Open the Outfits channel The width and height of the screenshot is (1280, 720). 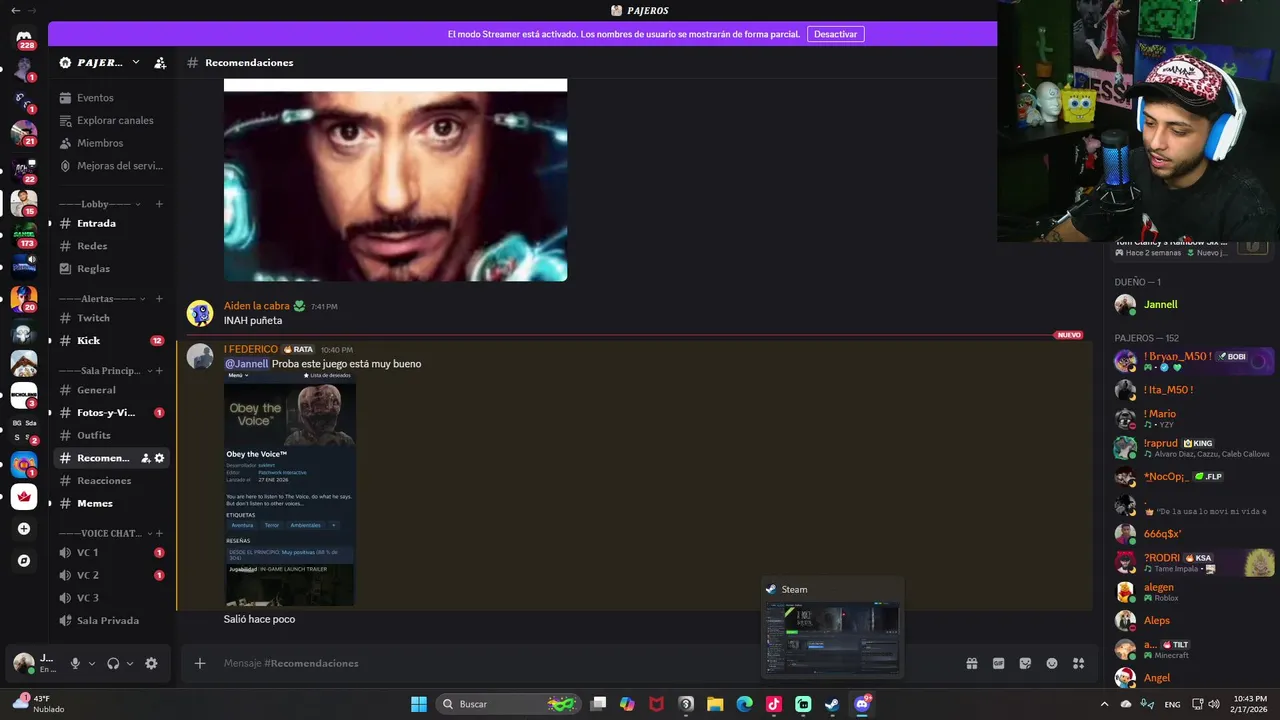pyautogui.click(x=110, y=435)
